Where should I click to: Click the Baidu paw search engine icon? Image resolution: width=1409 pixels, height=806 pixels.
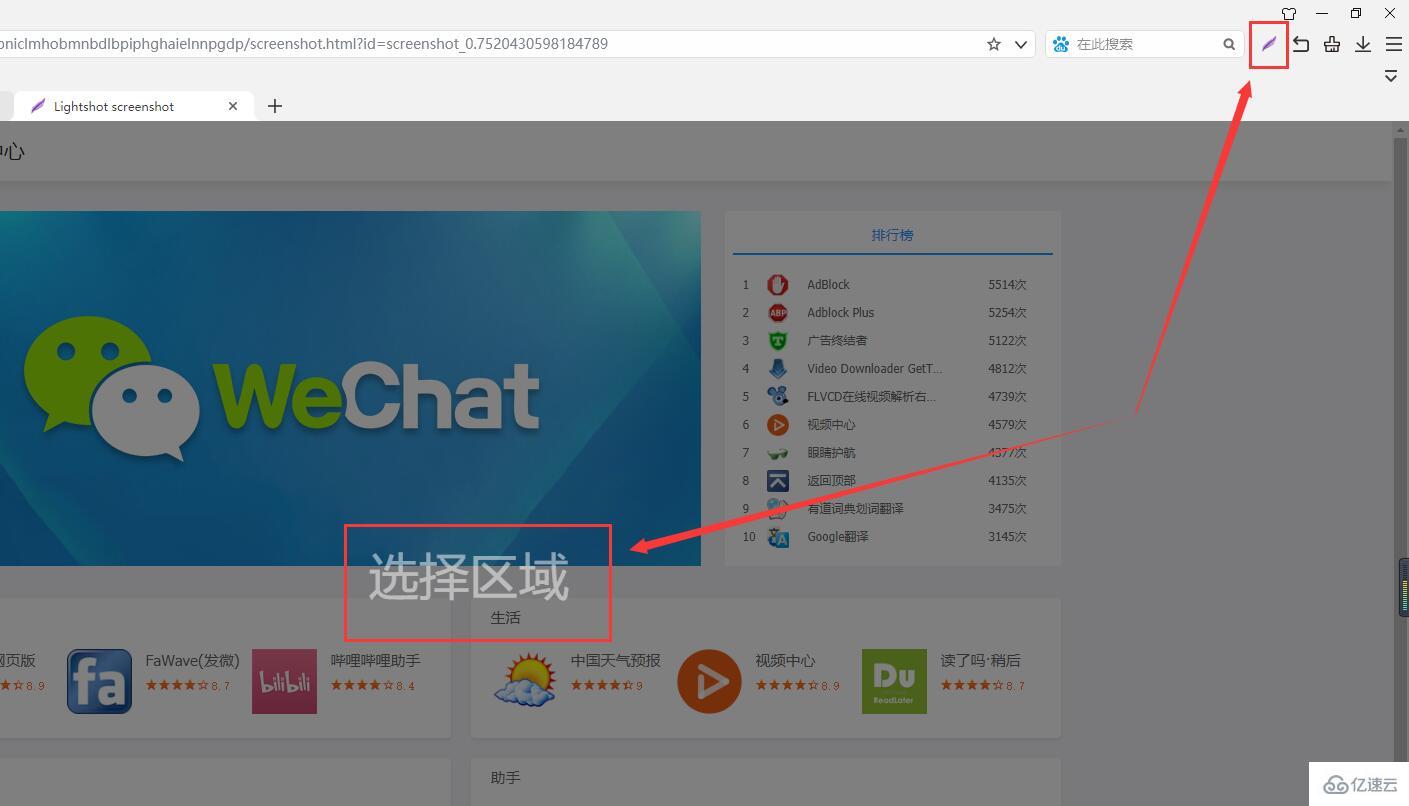(x=1061, y=44)
